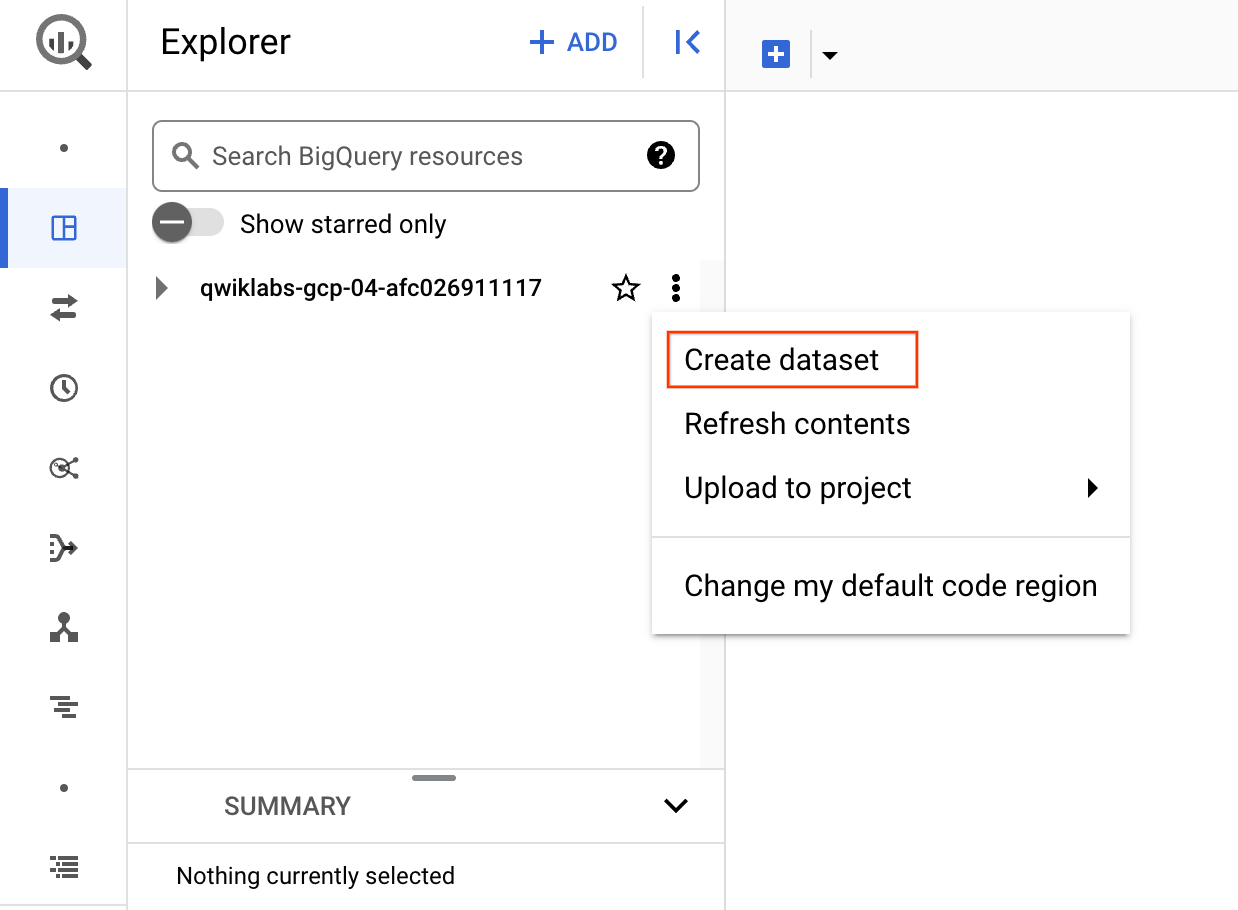1238x910 pixels.
Task: Click the three-dot menu on the project
Action: tap(676, 288)
